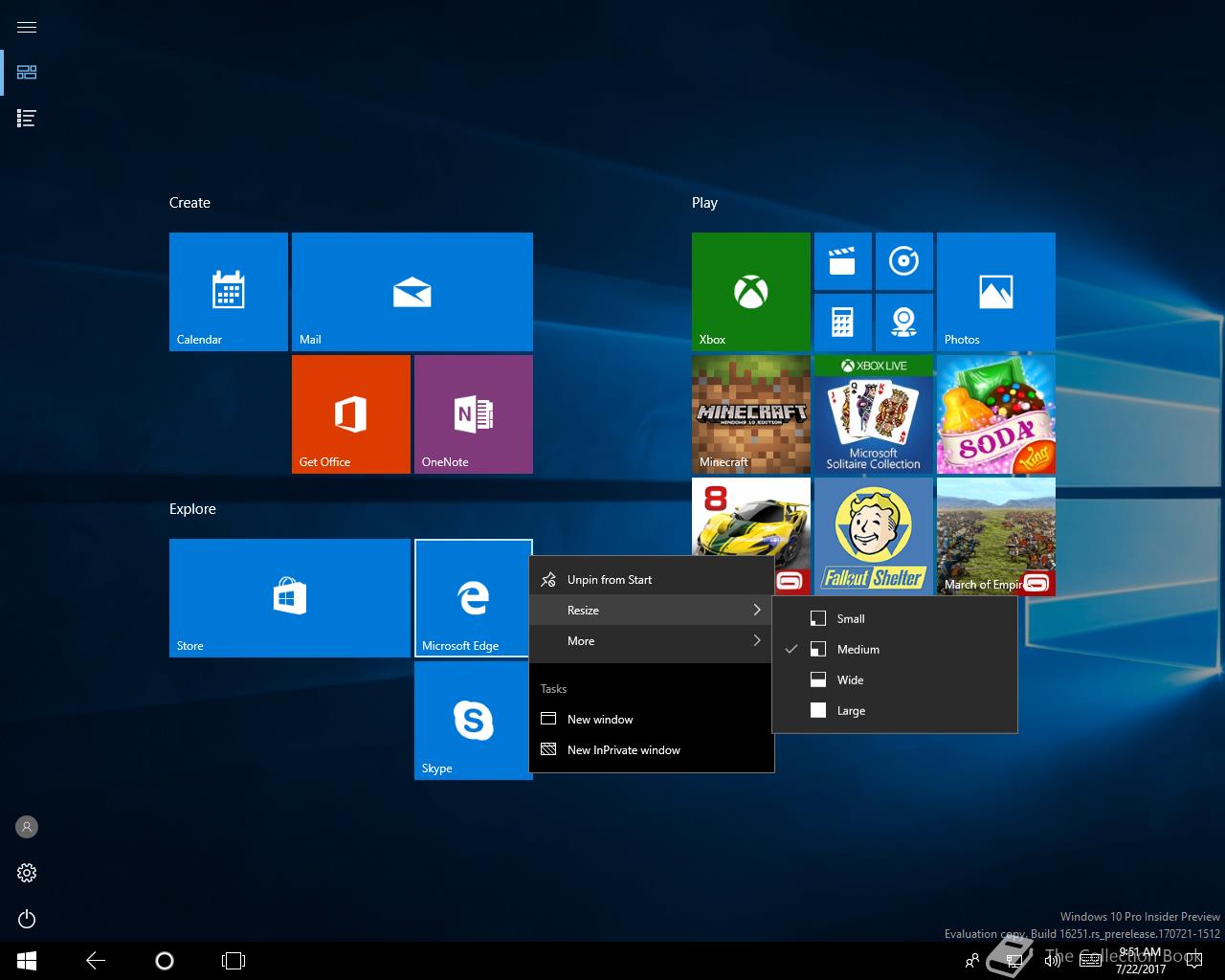
Task: Expand the More submenu entry
Action: (652, 641)
